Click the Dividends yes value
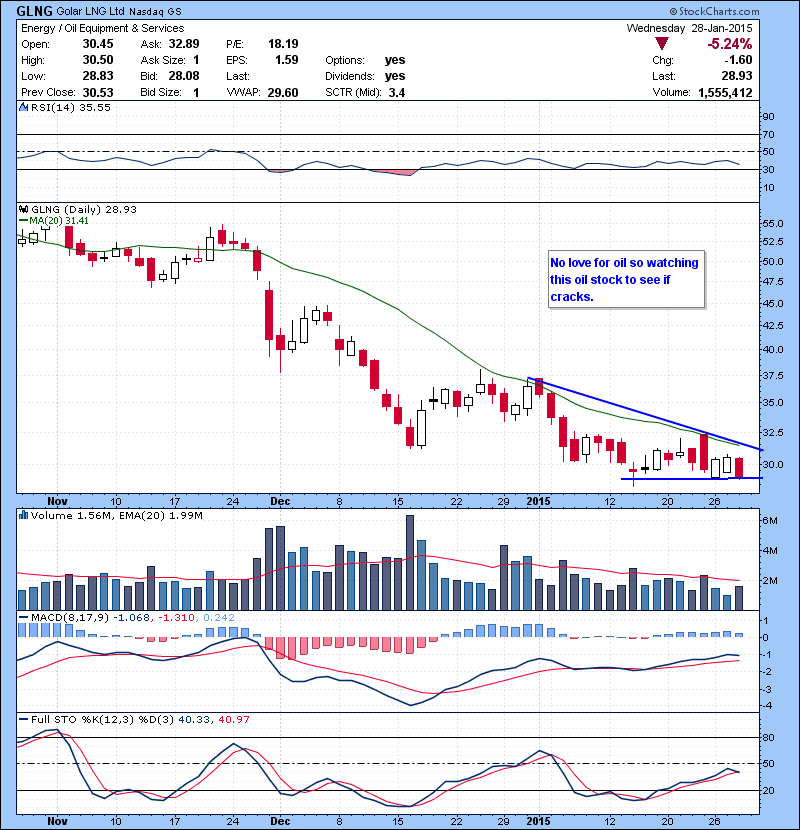Image resolution: width=800 pixels, height=830 pixels. [395, 76]
